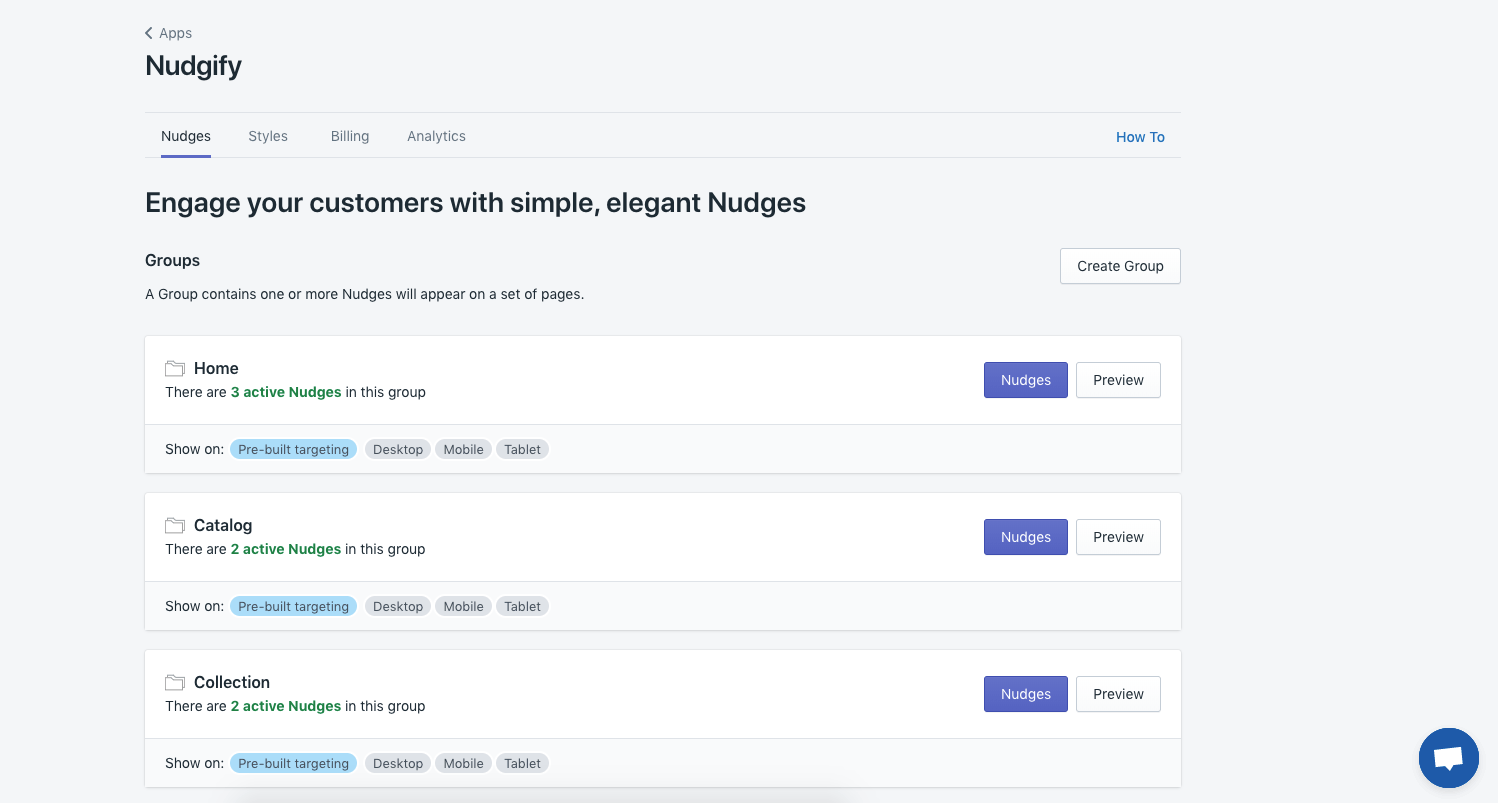Click the folder icon beside Catalog group
The image size is (1498, 803).
tap(175, 525)
